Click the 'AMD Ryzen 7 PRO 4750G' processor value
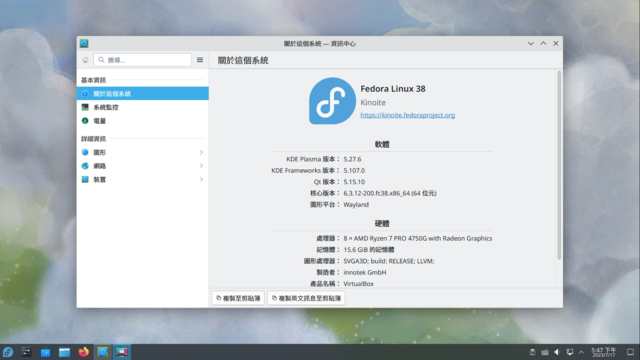This screenshot has height=360, width=640. [389, 238]
